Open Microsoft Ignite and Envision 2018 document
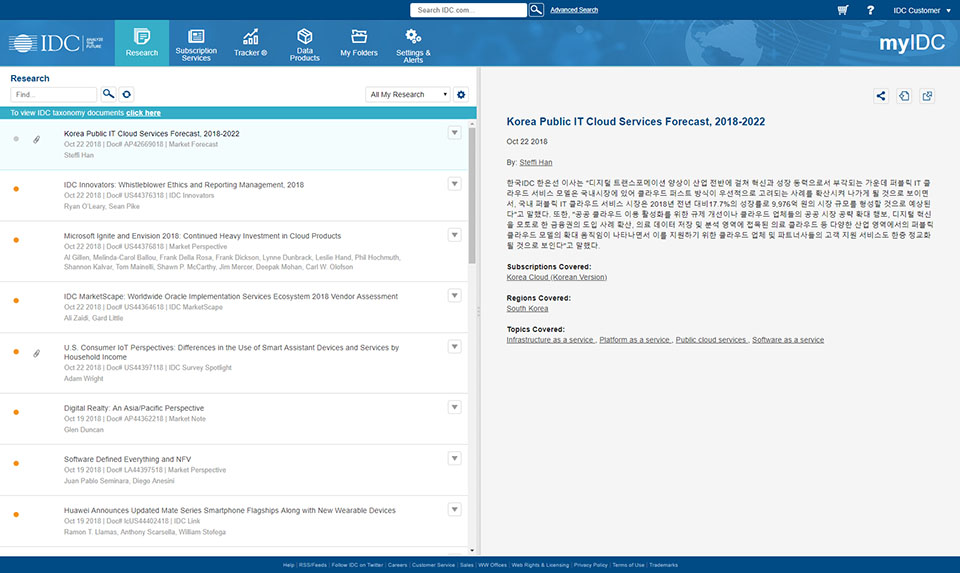 202,236
